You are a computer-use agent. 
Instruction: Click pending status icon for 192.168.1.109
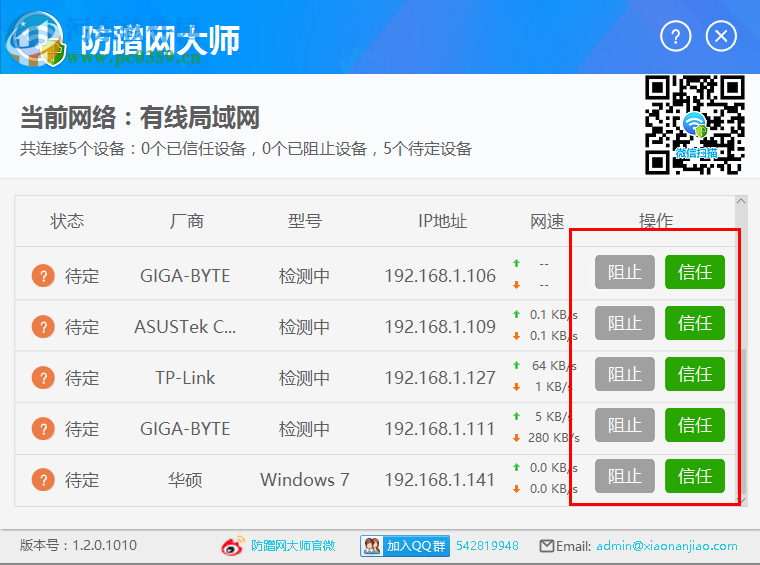point(43,327)
